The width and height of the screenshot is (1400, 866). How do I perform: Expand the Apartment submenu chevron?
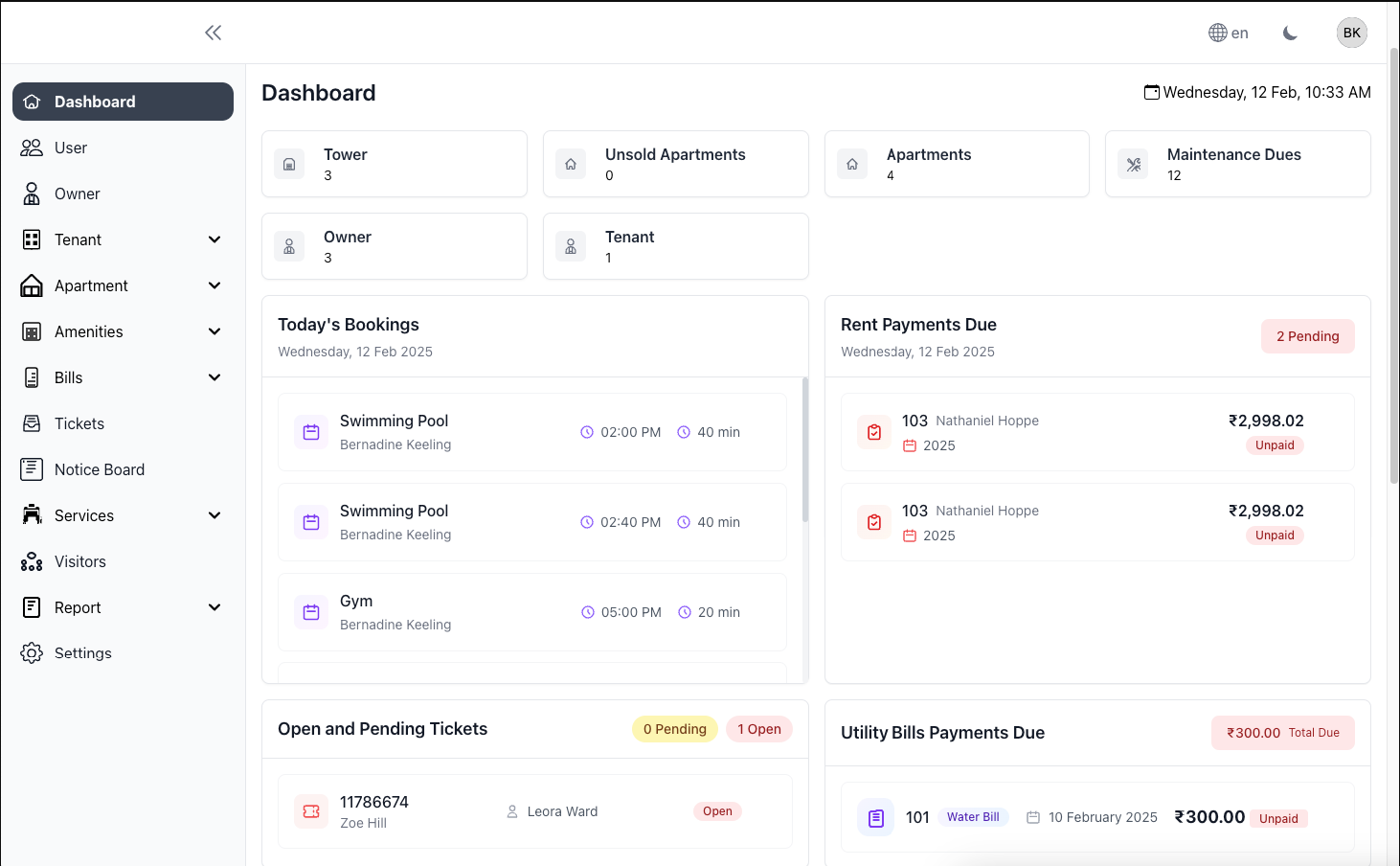click(215, 285)
